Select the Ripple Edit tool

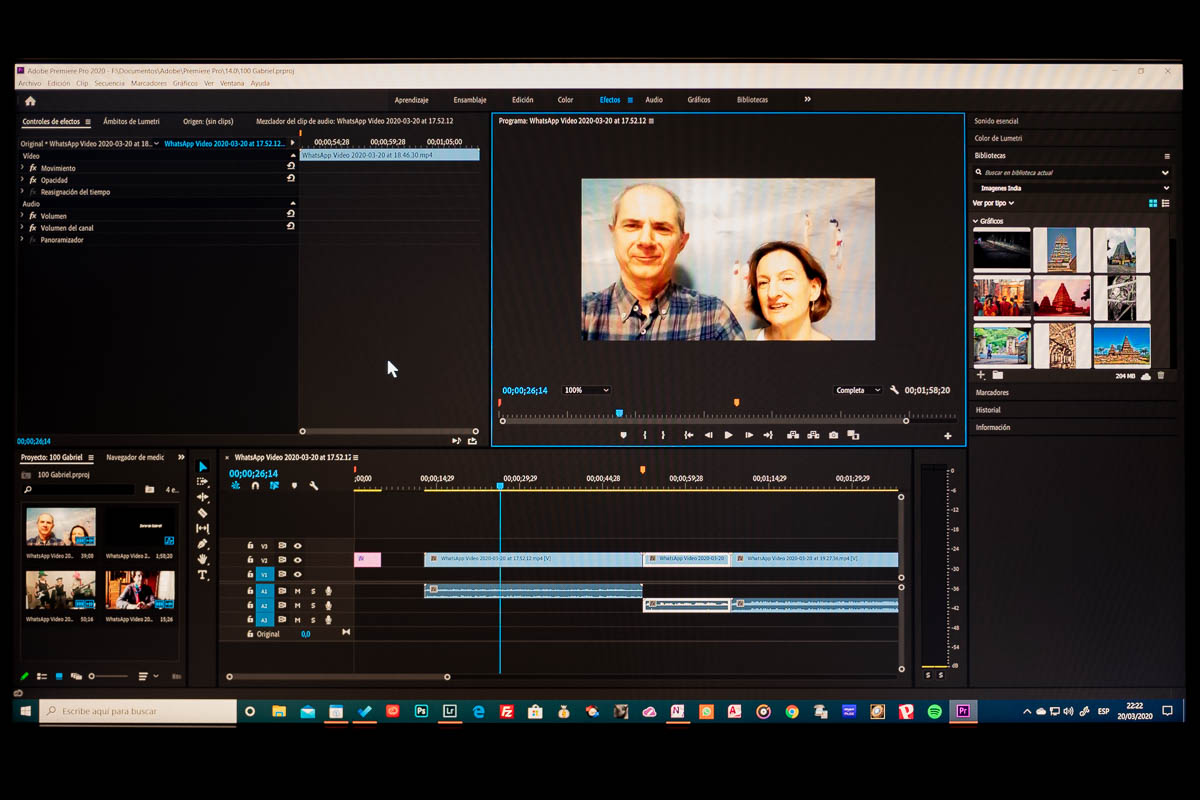click(x=203, y=497)
